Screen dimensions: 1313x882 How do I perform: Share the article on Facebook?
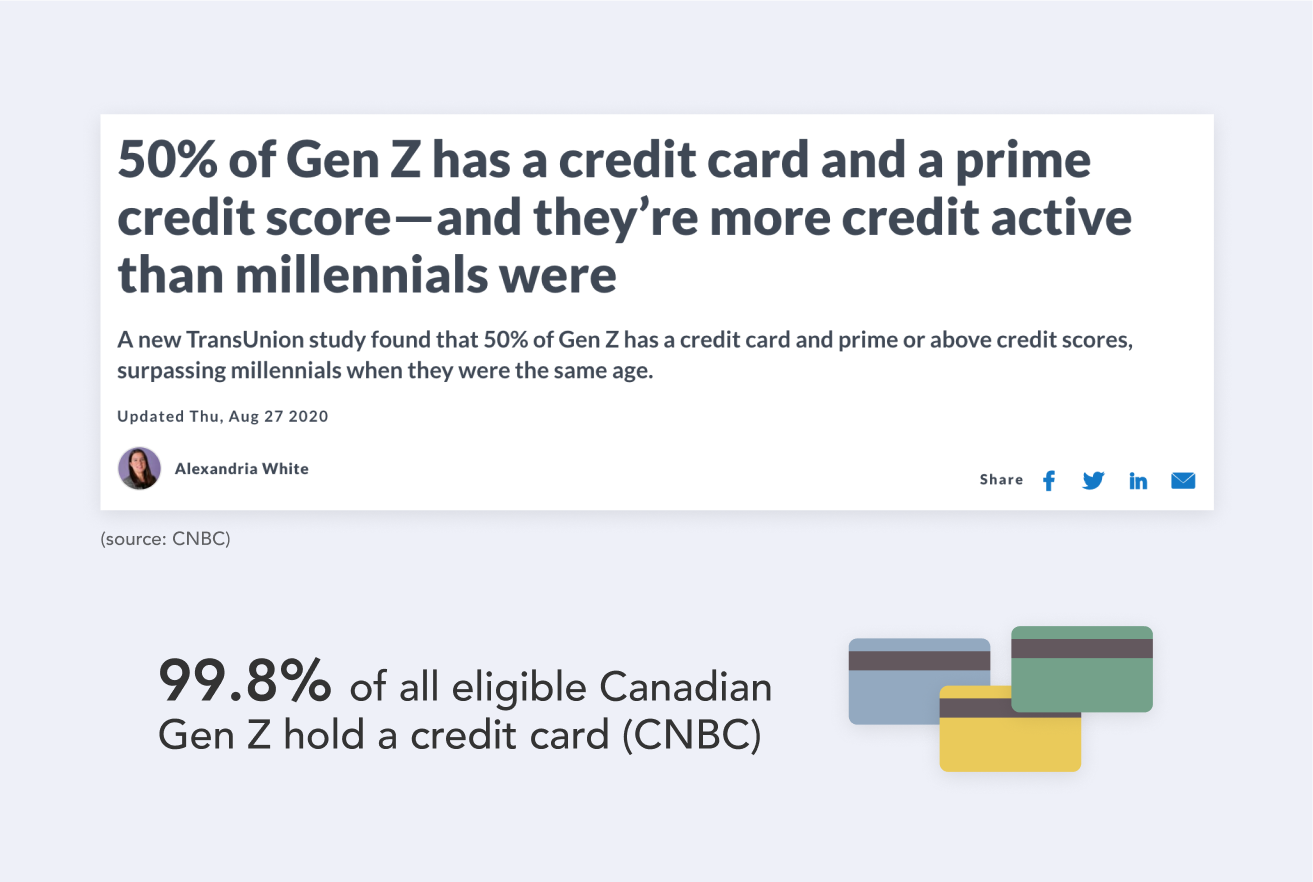coord(1049,481)
